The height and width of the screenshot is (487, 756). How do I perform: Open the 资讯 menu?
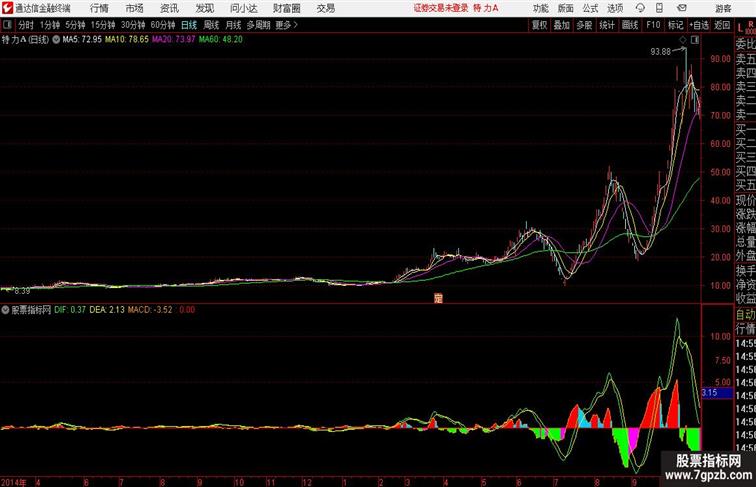pos(169,8)
